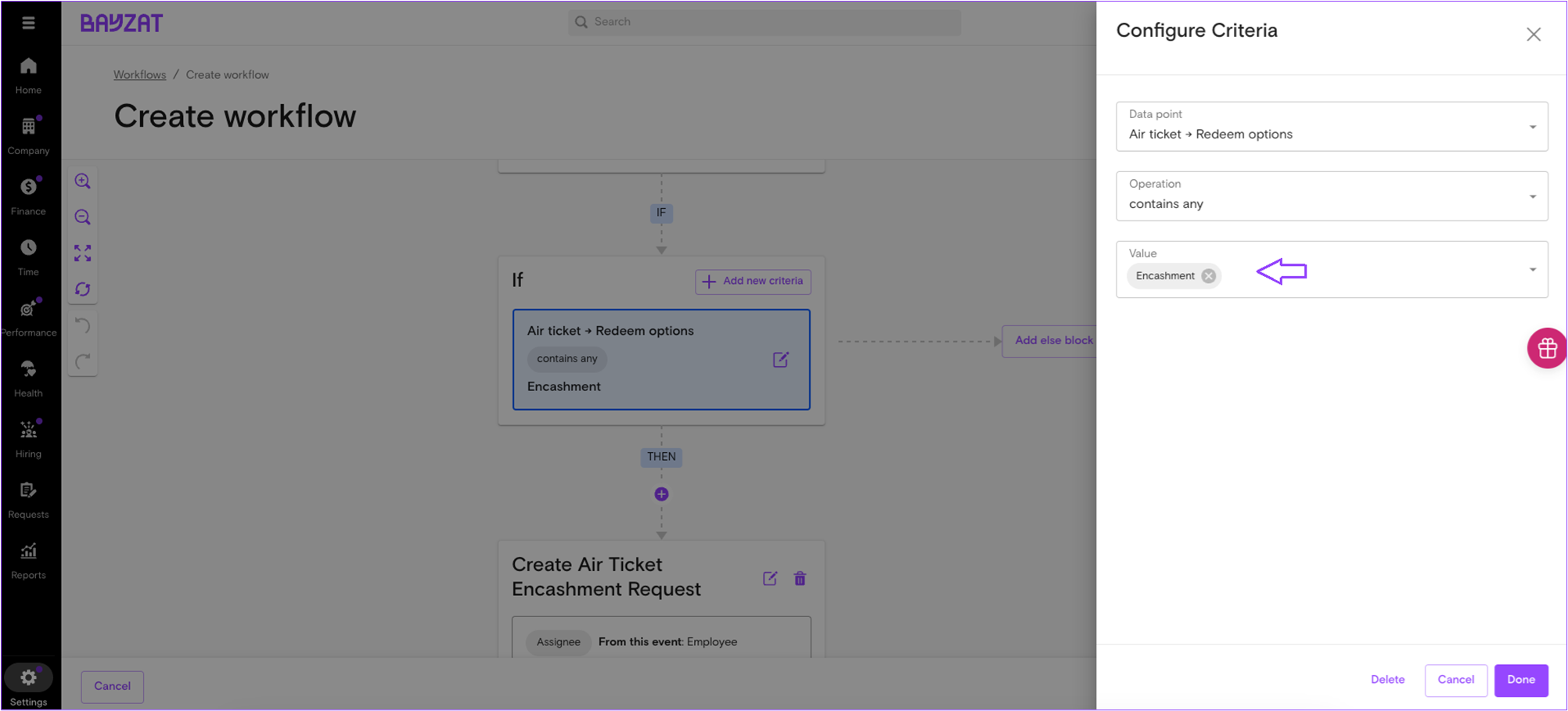Viewport: 1568px width, 711px height.
Task: Expand the Value dropdown
Action: [1532, 270]
